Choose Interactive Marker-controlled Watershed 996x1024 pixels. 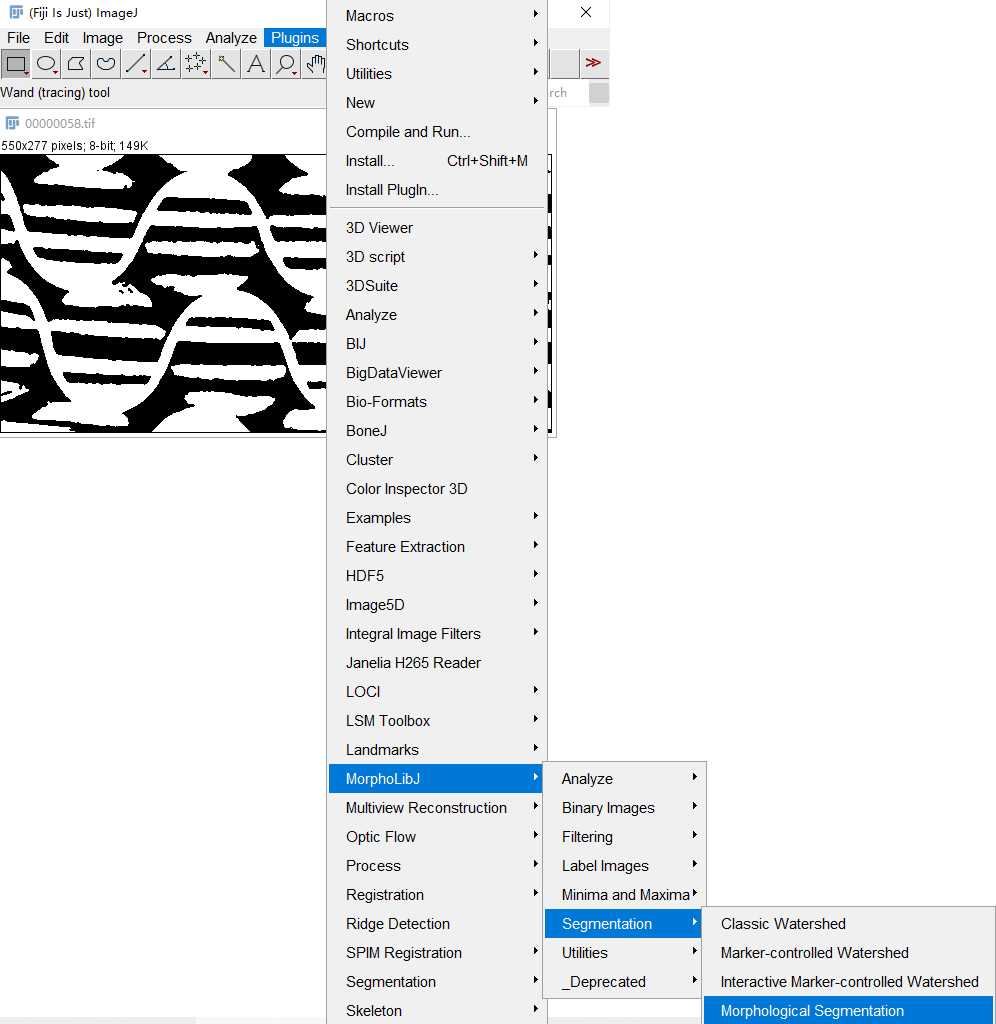[x=848, y=982]
